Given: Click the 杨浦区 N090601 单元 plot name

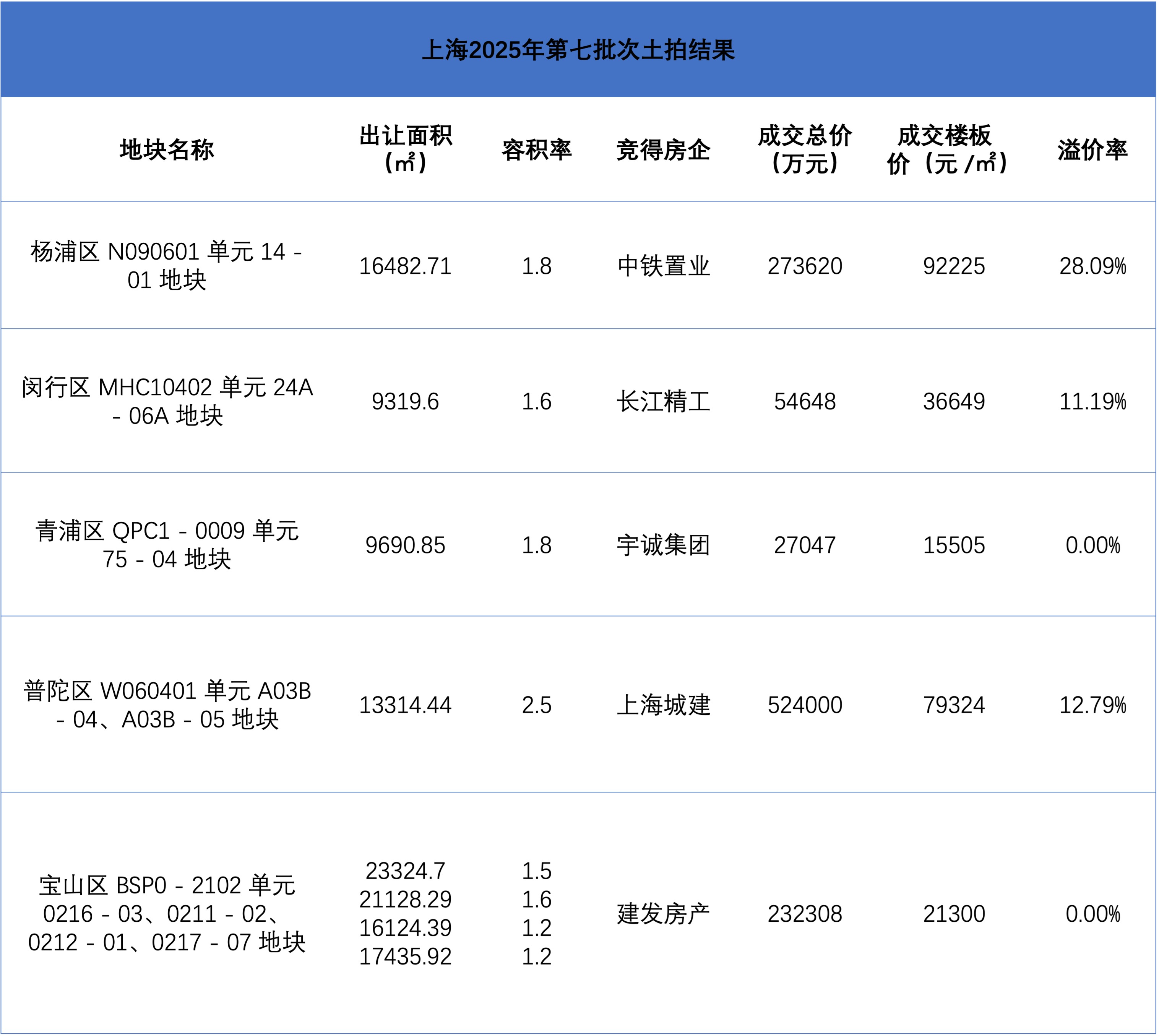Looking at the screenshot, I should tap(167, 266).
